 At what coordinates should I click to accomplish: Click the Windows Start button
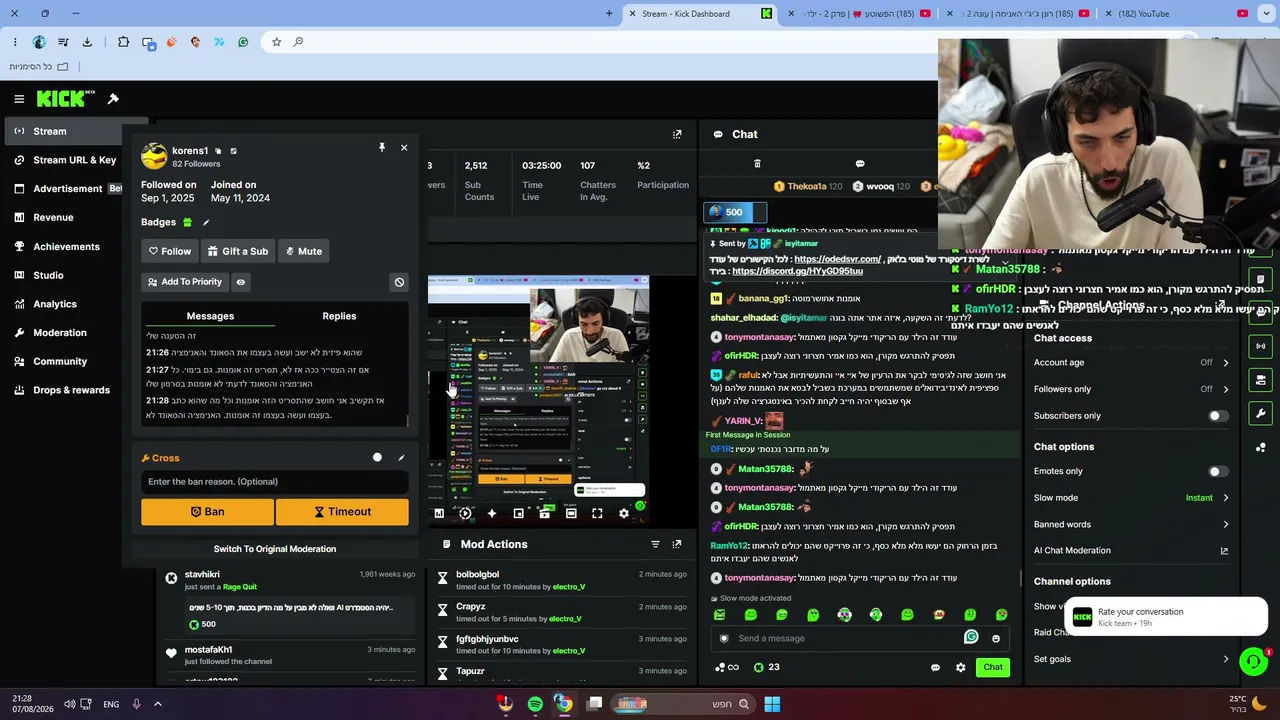[772, 704]
